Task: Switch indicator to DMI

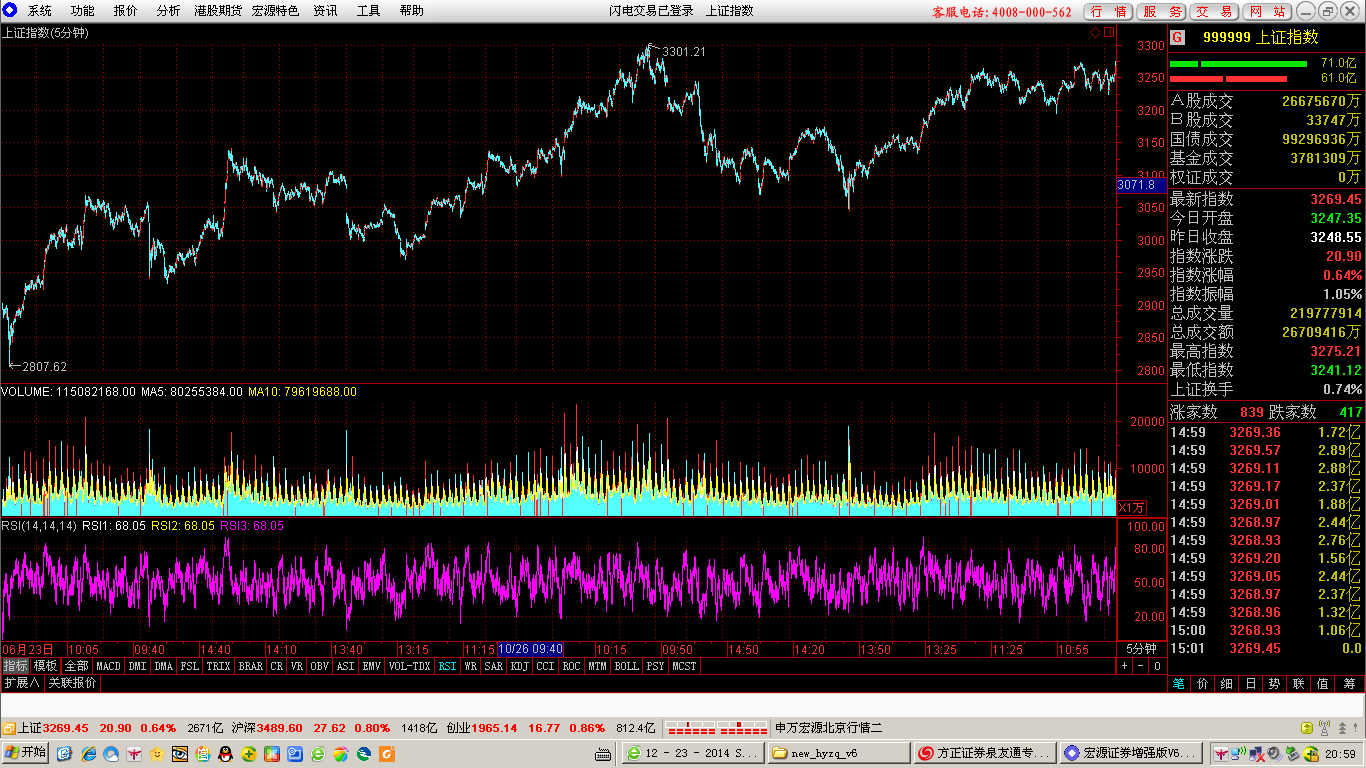Action: click(x=137, y=666)
